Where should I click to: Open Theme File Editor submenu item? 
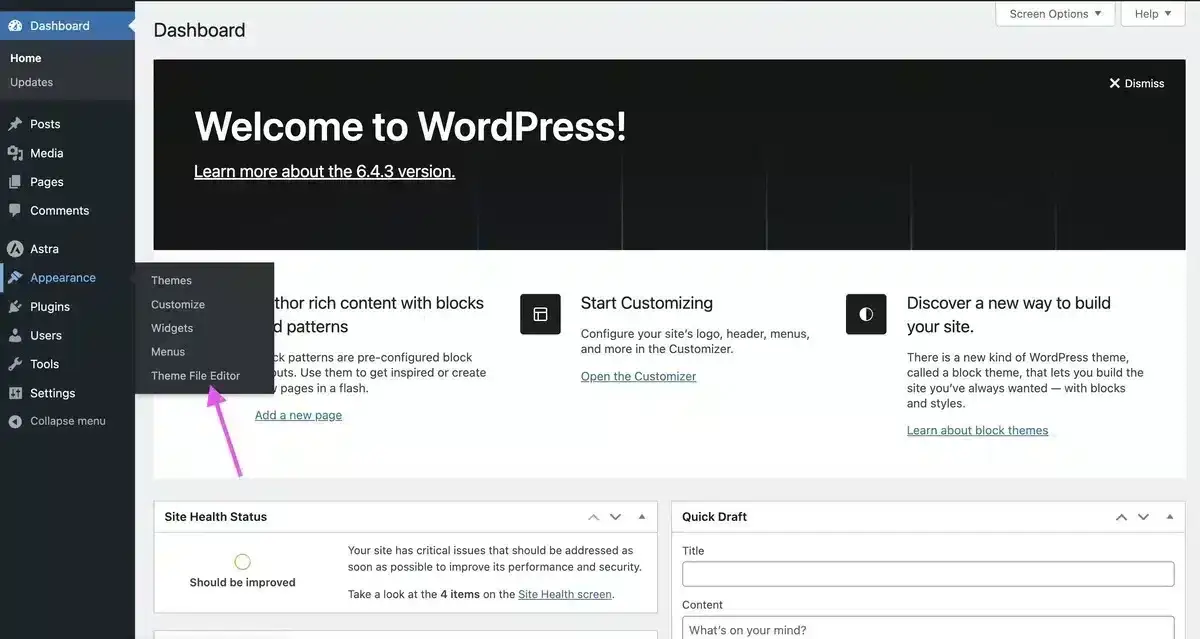click(196, 376)
